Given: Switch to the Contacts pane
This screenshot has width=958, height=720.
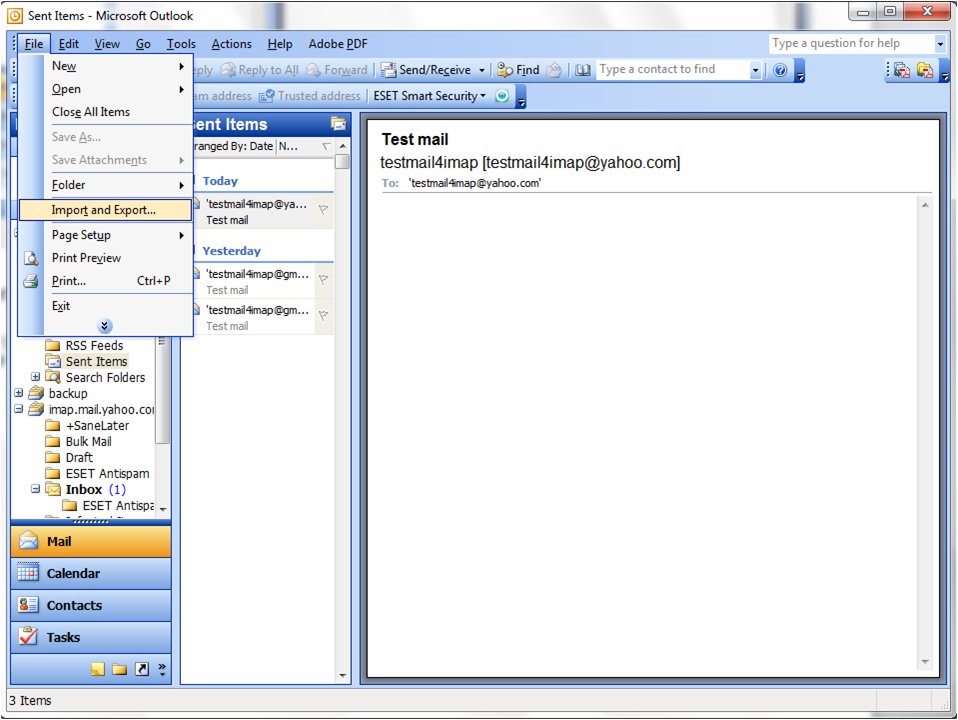Looking at the screenshot, I should [91, 606].
